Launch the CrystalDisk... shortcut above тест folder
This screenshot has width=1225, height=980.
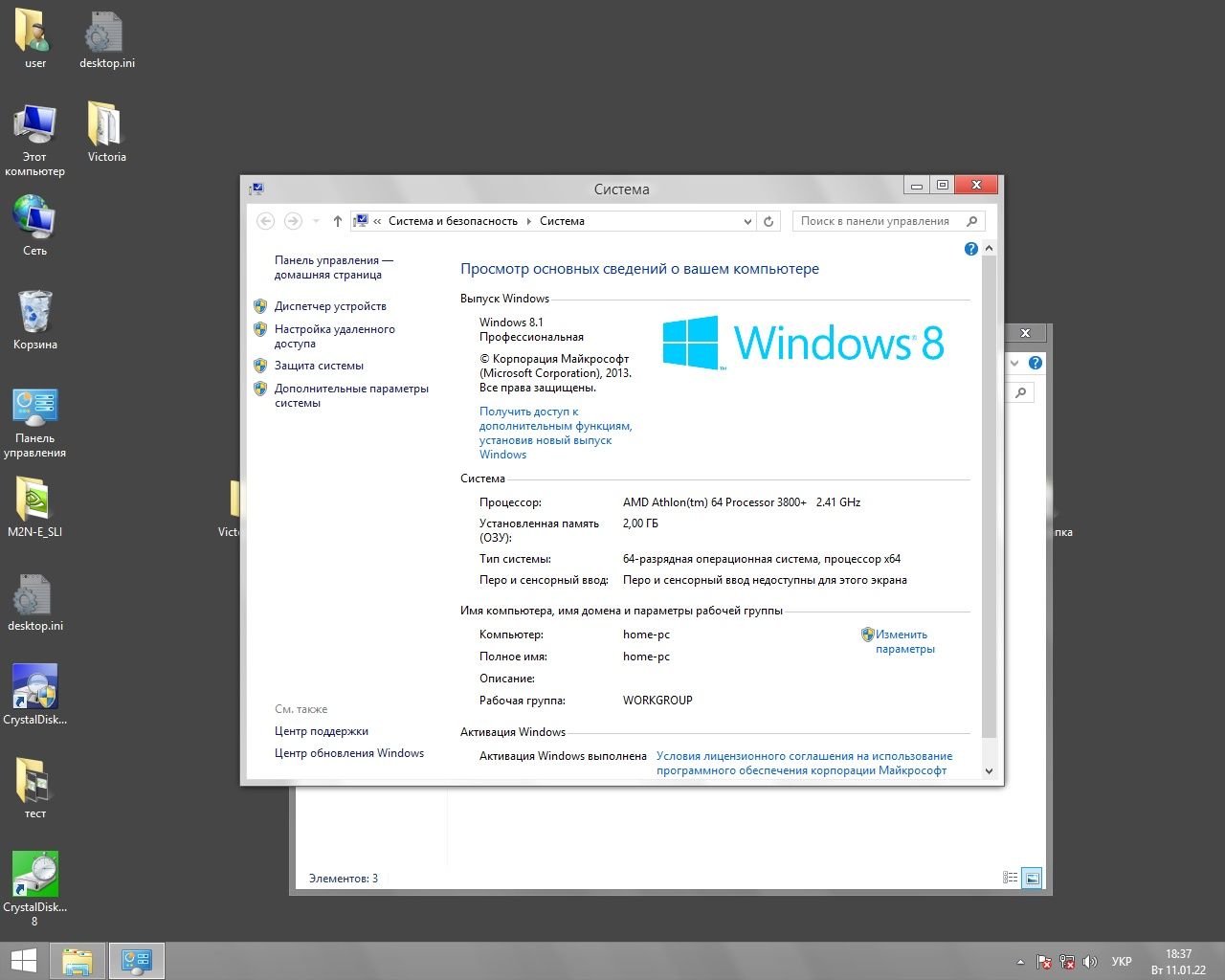(34, 695)
